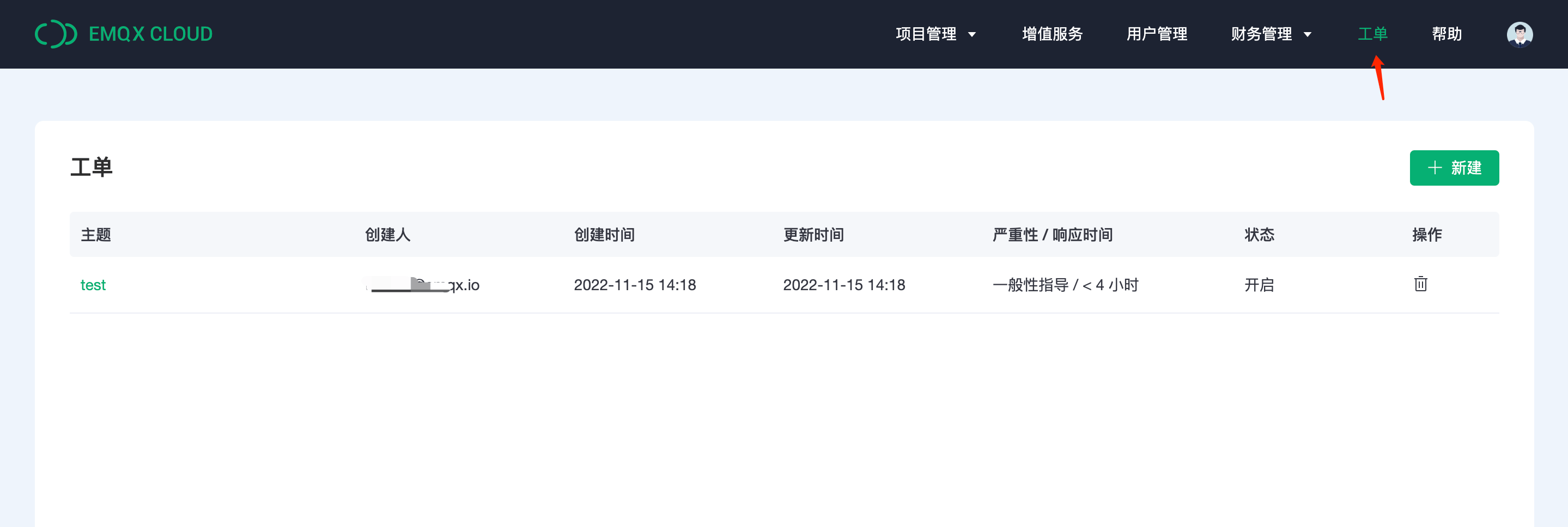
Task: Delete the test ticket with trash icon
Action: tap(1420, 284)
